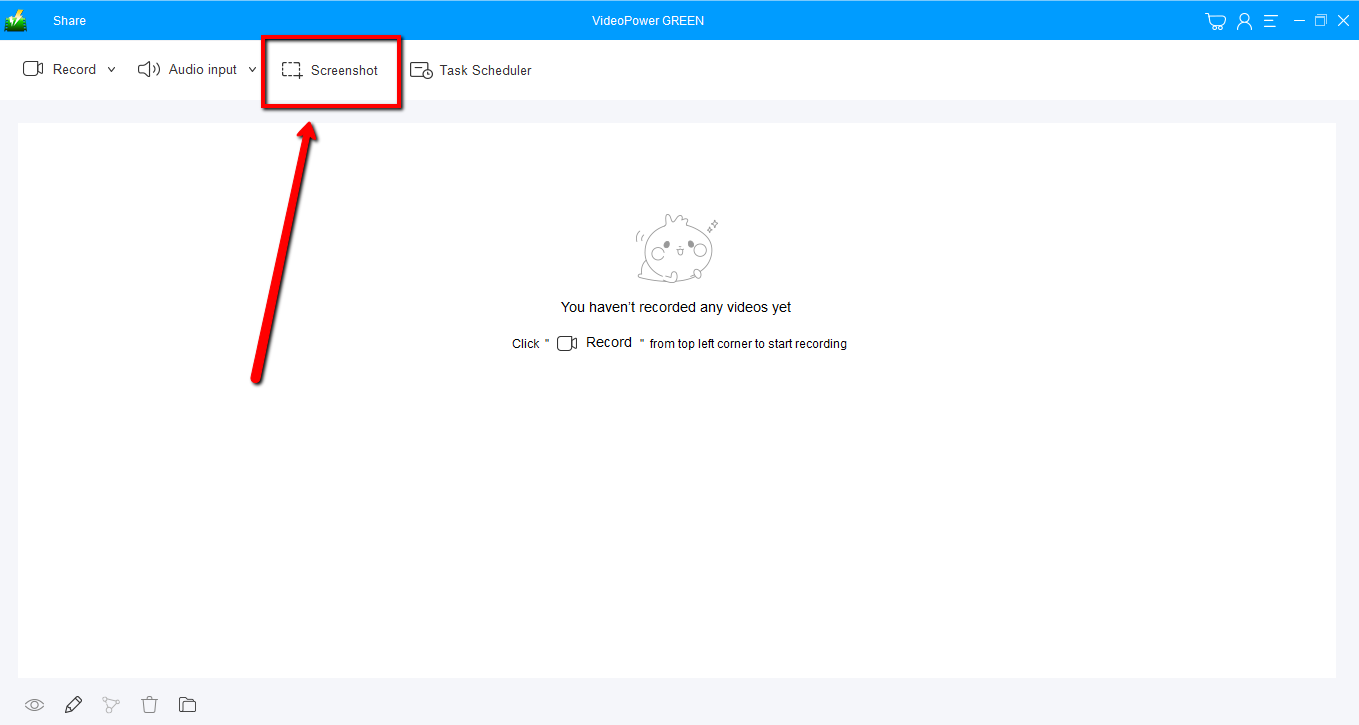Toggle the share network icon
The height and width of the screenshot is (725, 1359).
(x=110, y=704)
